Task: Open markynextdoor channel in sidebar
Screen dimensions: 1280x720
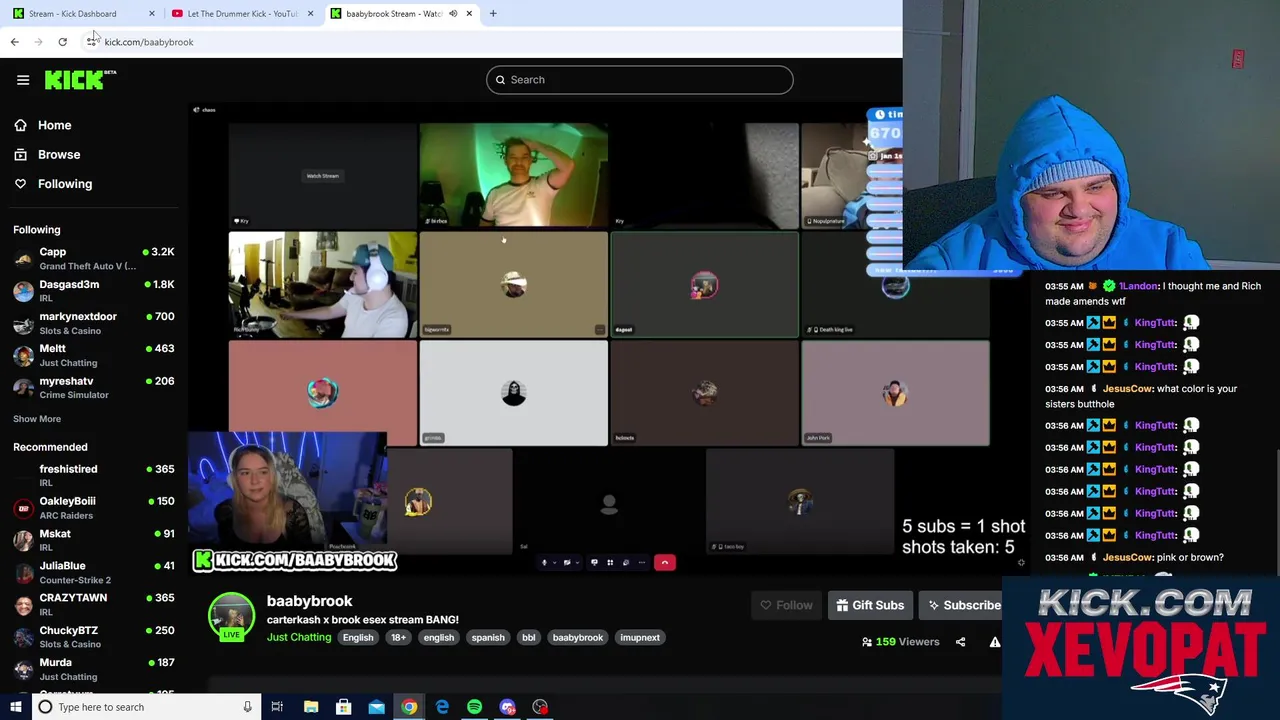Action: pyautogui.click(x=94, y=323)
